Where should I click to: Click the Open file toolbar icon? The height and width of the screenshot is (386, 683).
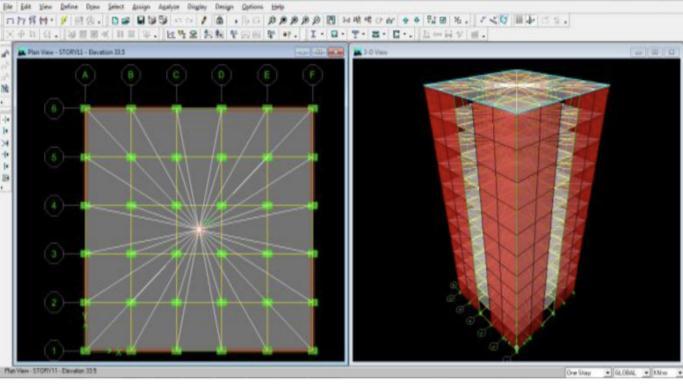125,20
